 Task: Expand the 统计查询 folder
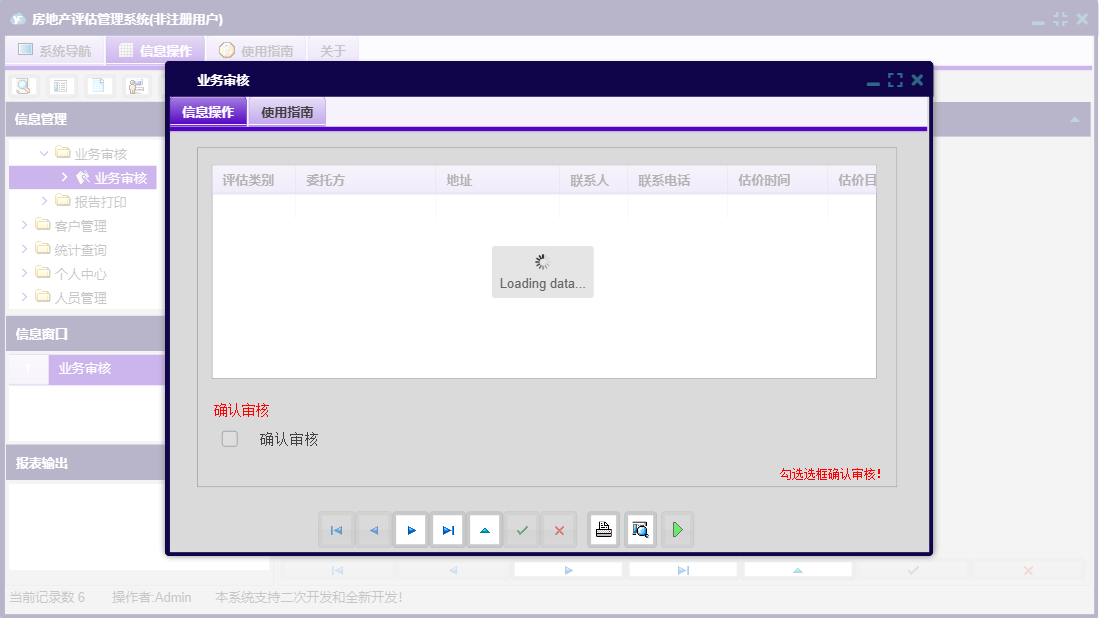coord(23,249)
